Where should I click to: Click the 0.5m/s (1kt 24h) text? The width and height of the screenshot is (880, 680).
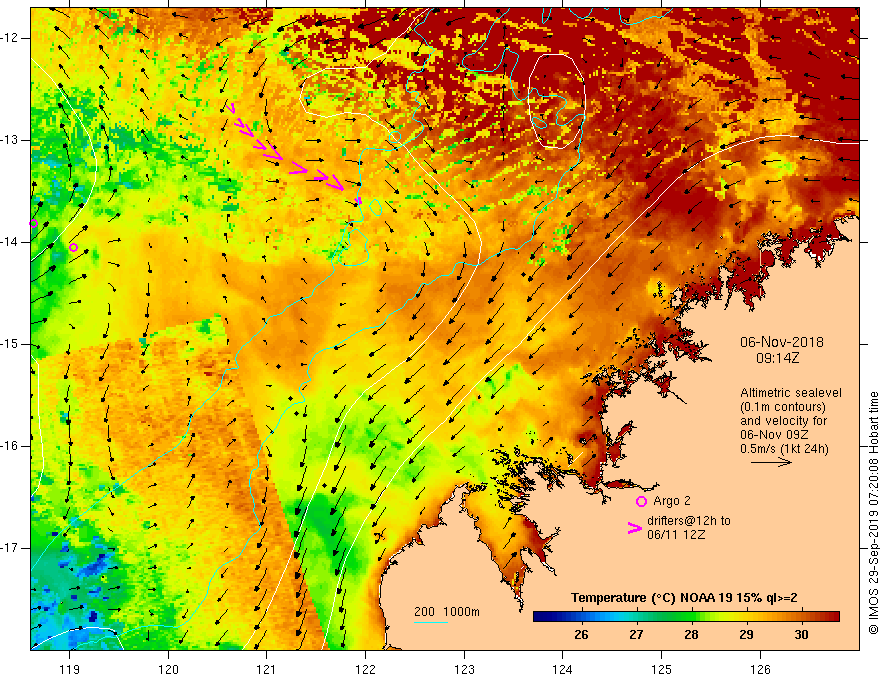pos(783,449)
